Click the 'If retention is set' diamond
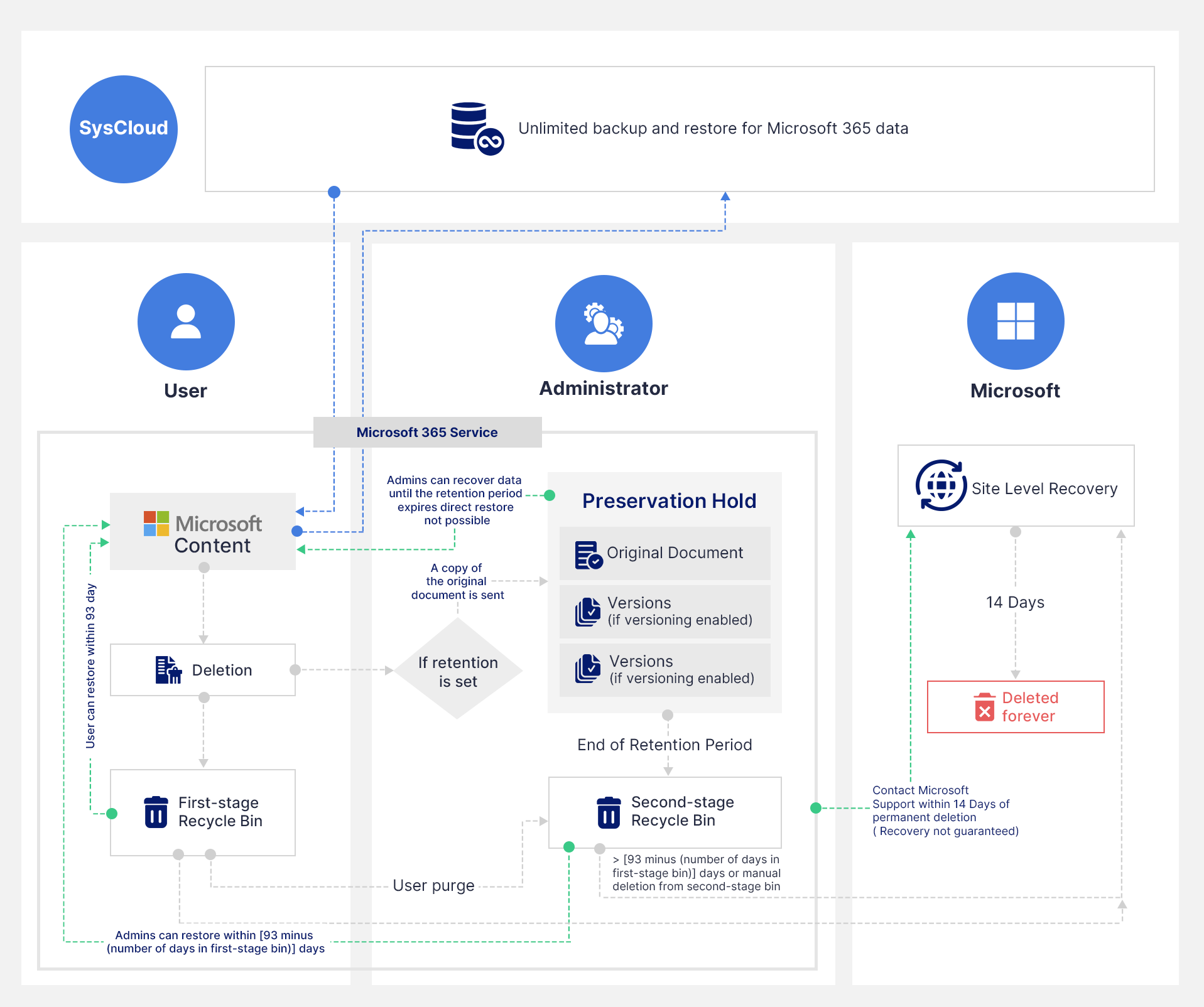Image resolution: width=1204 pixels, height=1007 pixels. point(458,669)
